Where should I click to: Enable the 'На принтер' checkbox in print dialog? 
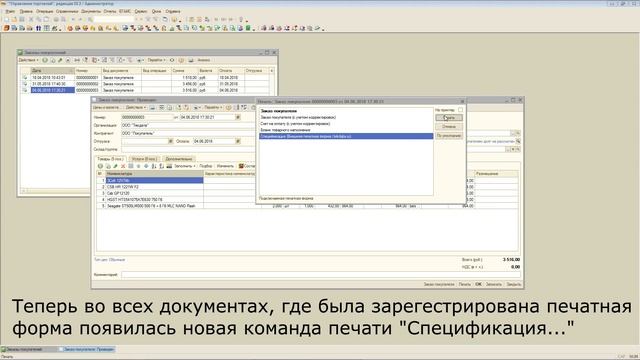pos(460,110)
